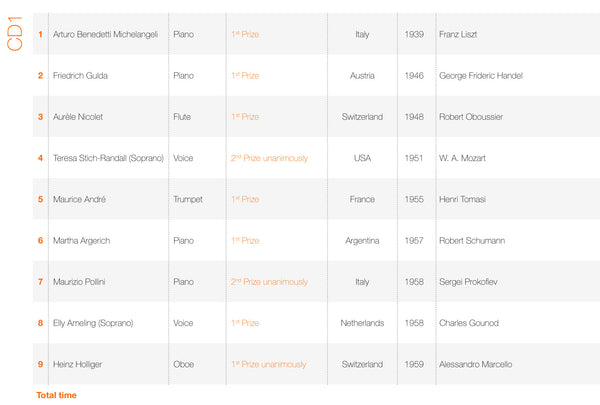This screenshot has width=600, height=405.
Task: Select Teresa Stich-Randall (Soprano) name
Action: click(x=108, y=158)
